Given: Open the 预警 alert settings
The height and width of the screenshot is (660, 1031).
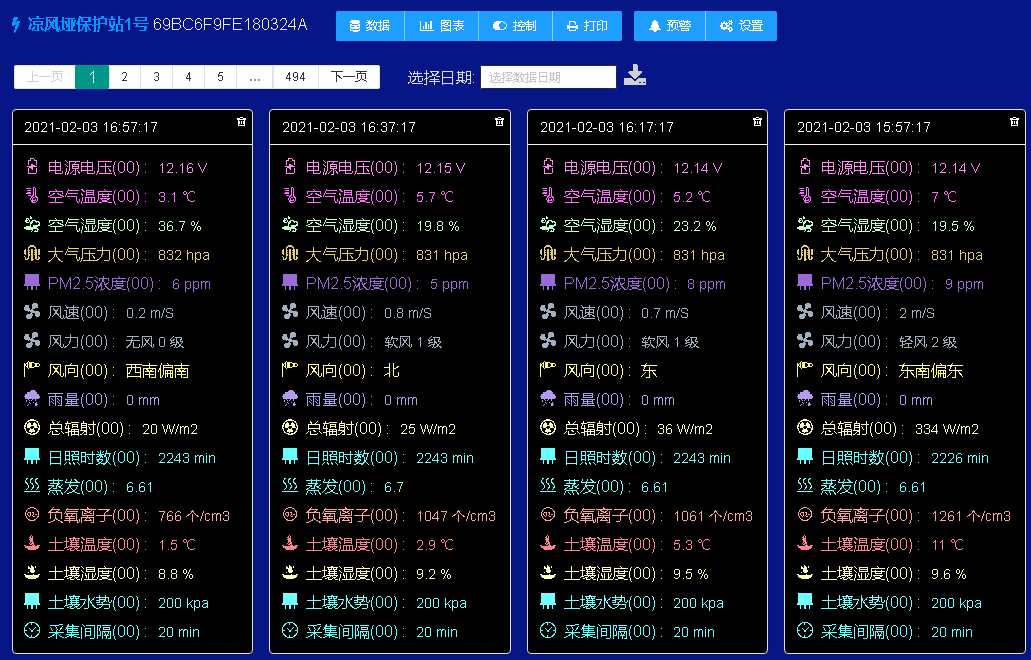Looking at the screenshot, I should pyautogui.click(x=669, y=26).
